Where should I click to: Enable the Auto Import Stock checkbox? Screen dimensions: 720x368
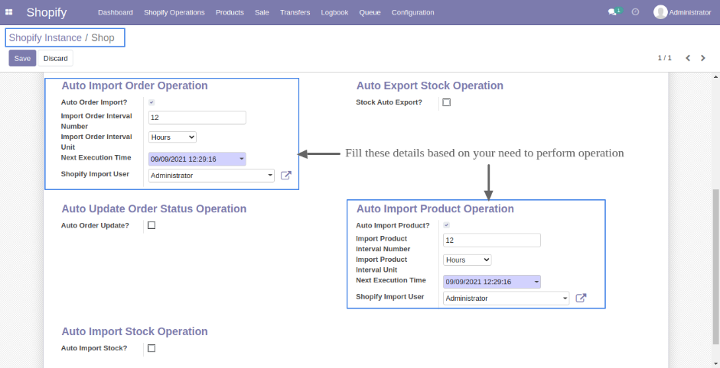click(x=152, y=348)
